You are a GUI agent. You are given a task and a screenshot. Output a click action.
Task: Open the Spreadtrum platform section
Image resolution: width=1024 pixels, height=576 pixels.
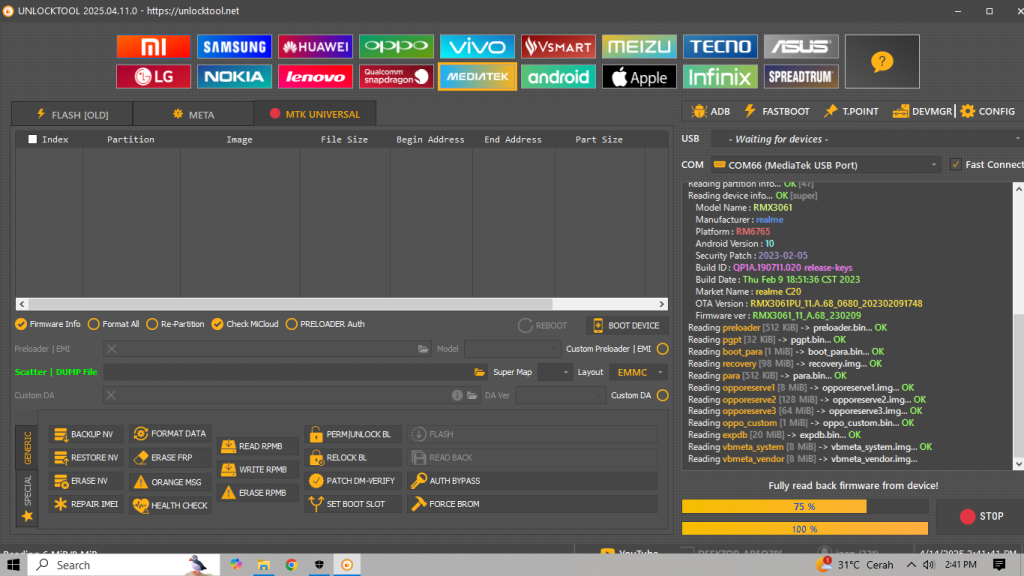point(801,76)
